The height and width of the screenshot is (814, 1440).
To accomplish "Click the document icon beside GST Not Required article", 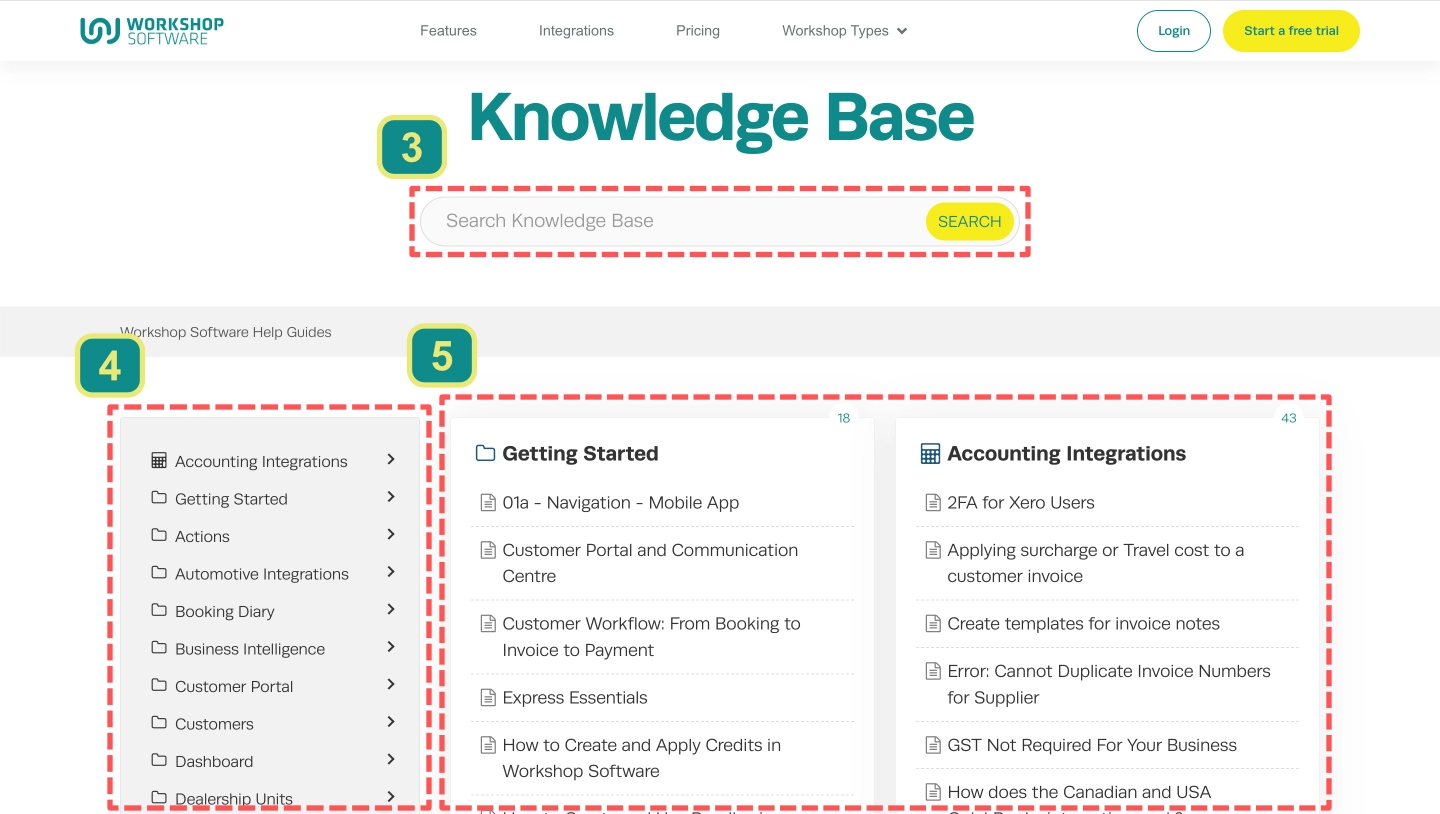I will click(x=933, y=744).
